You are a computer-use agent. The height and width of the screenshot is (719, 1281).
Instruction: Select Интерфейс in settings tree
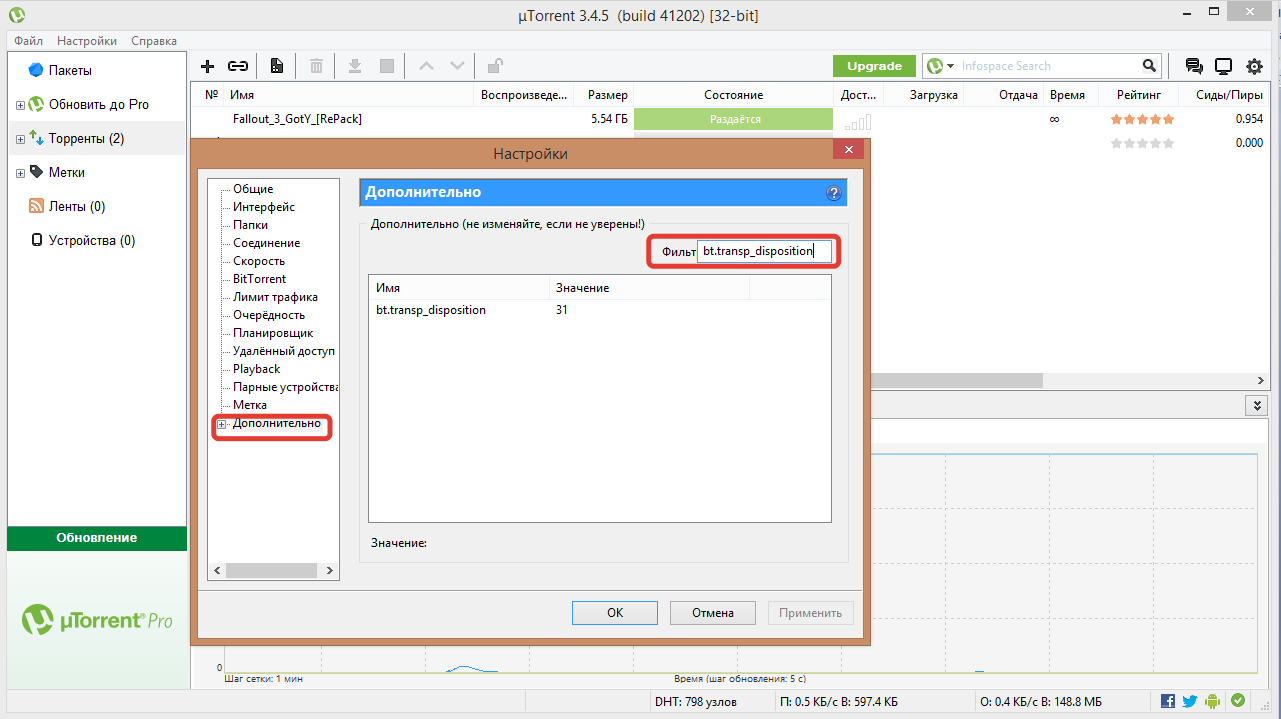click(264, 207)
